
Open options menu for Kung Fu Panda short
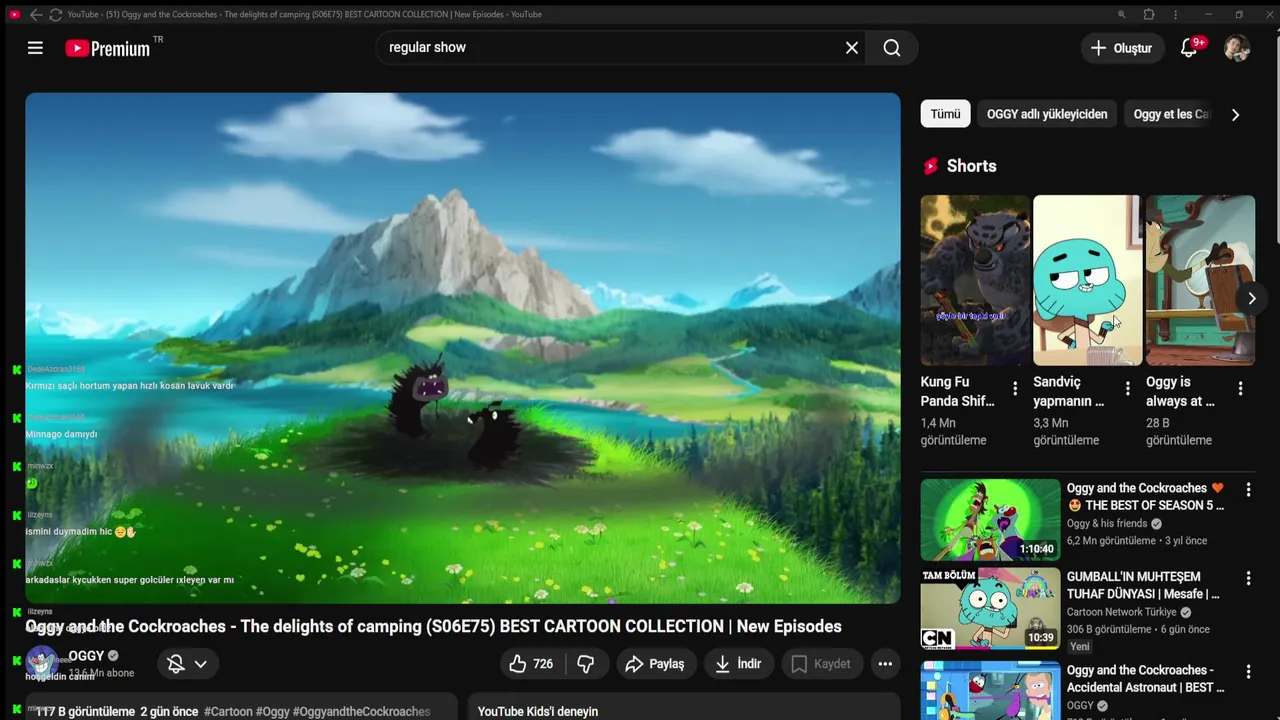coord(1015,388)
